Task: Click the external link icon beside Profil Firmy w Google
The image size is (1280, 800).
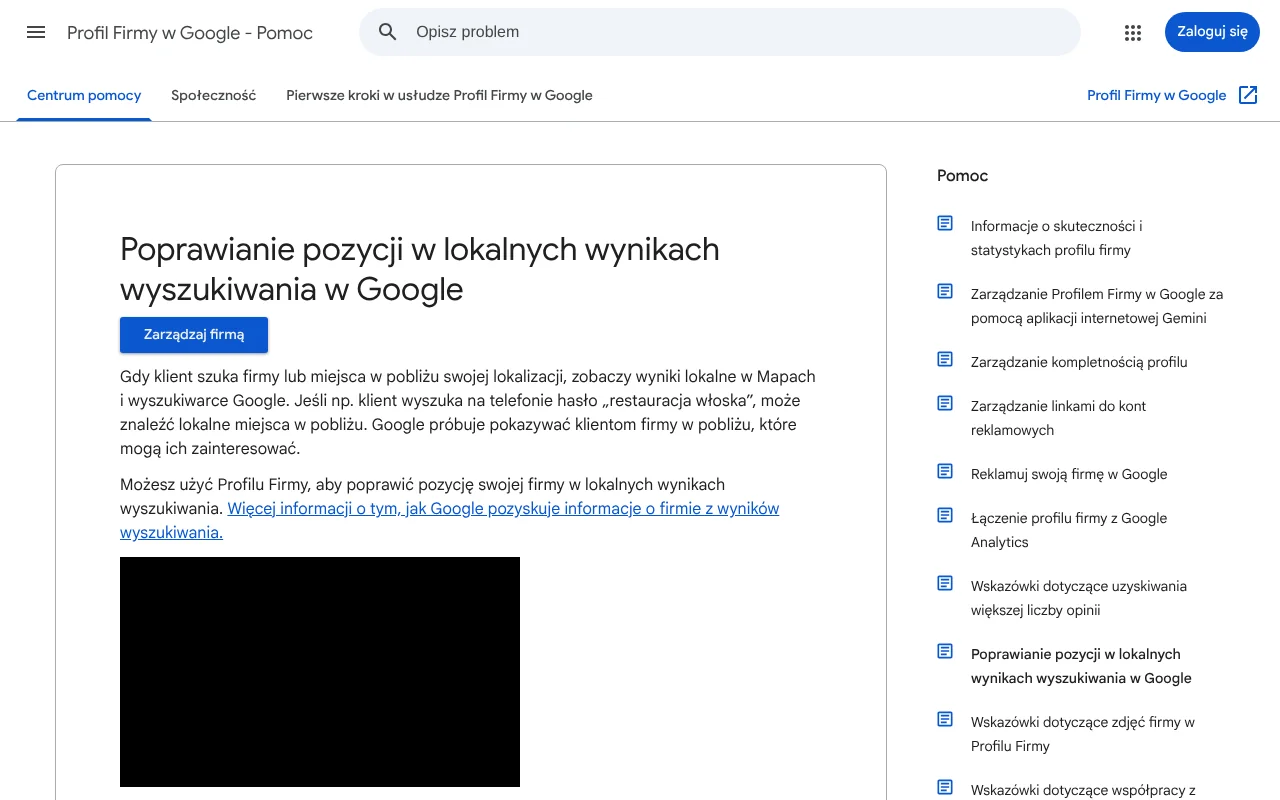Action: (1248, 95)
